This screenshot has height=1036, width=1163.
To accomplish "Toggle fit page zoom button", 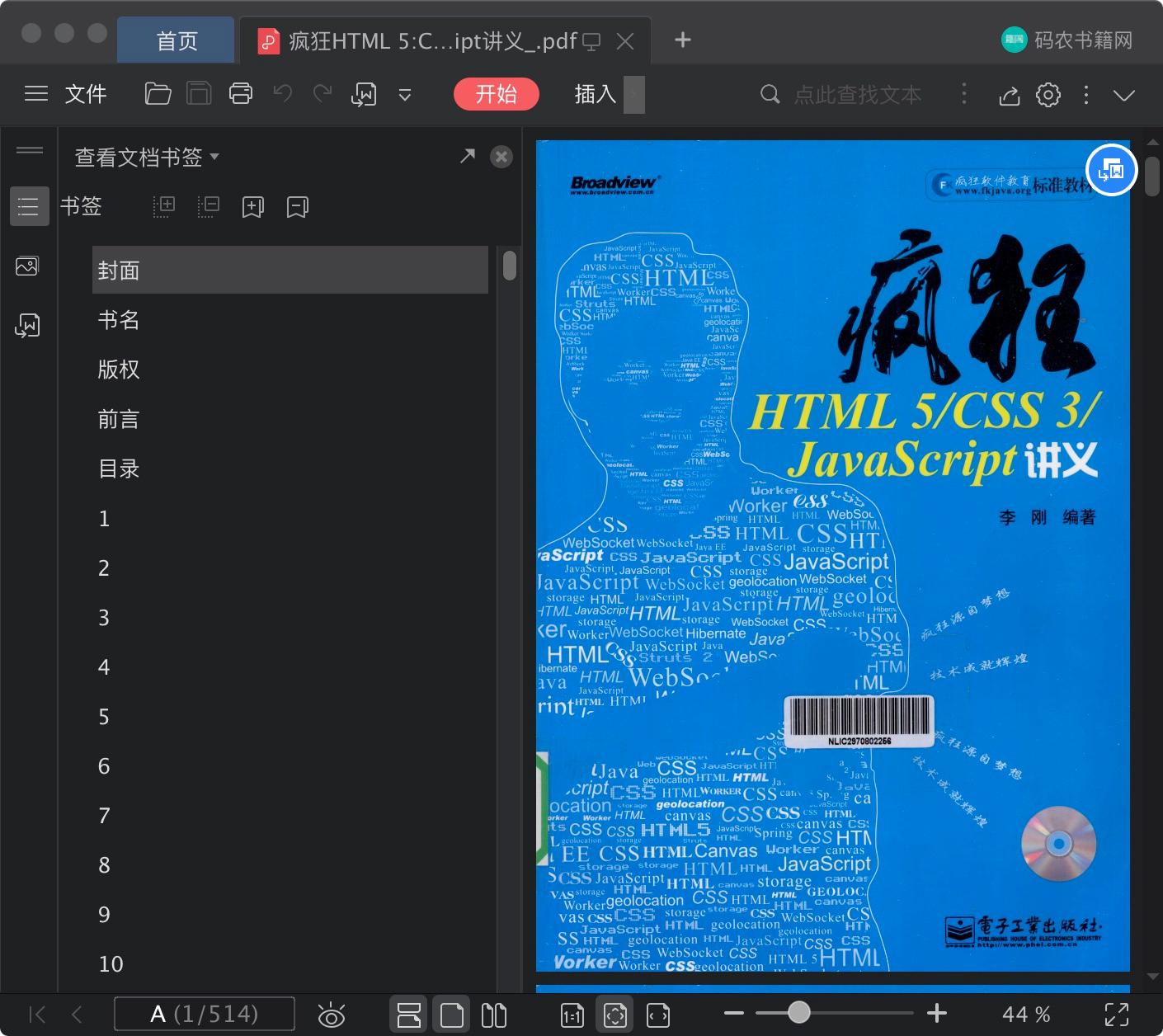I will click(x=615, y=1014).
